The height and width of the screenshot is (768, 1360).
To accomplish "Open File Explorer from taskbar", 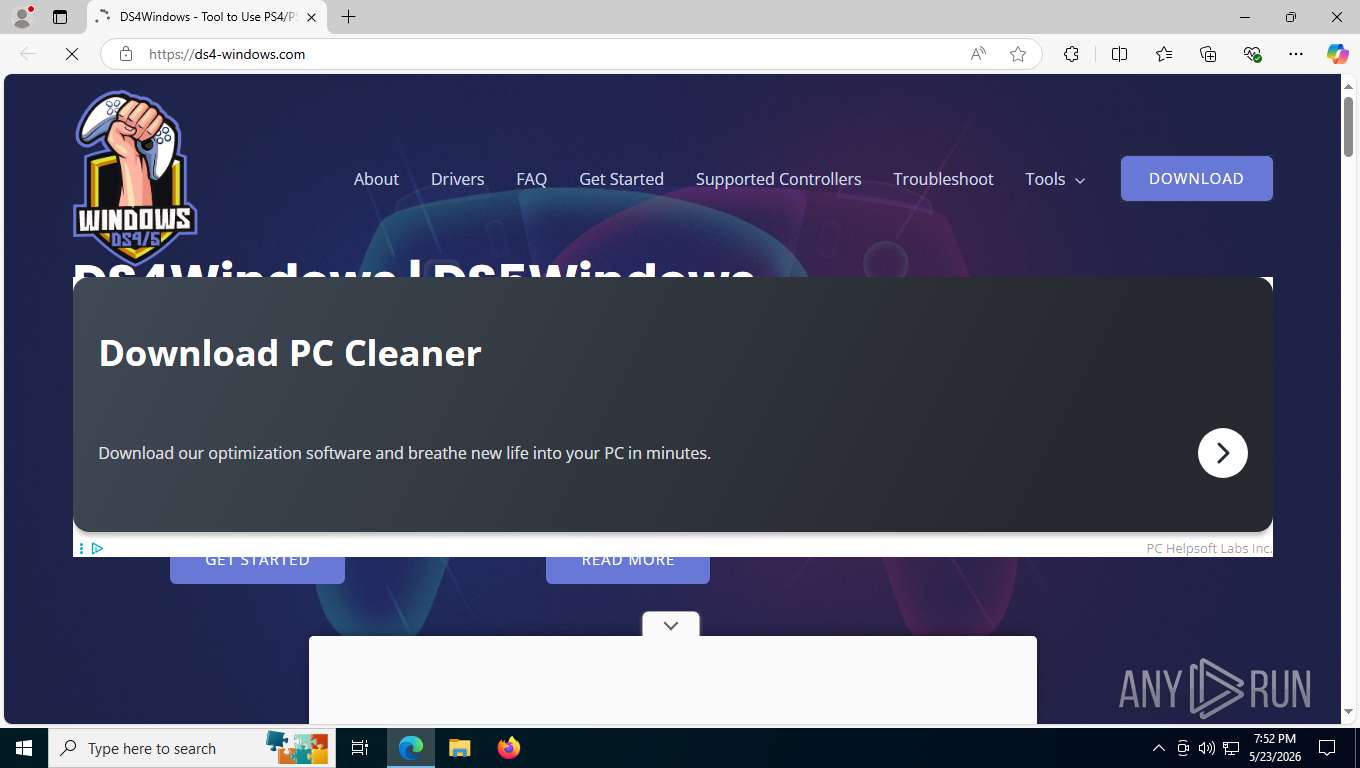I will click(x=459, y=748).
